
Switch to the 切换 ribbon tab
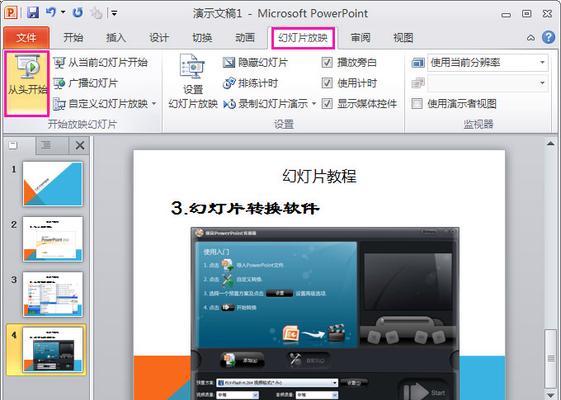click(202, 38)
